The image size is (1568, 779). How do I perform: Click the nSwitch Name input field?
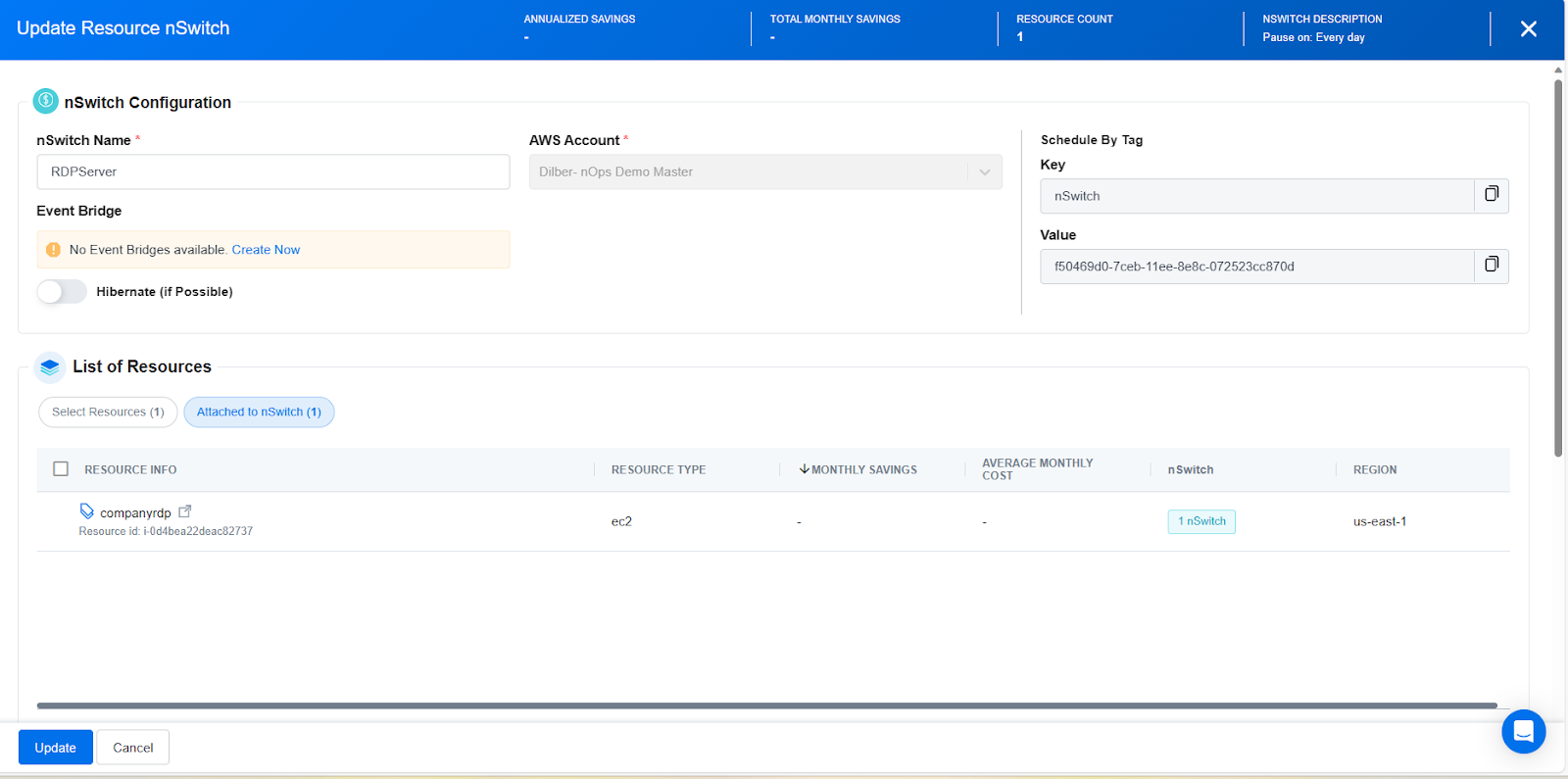pyautogui.click(x=273, y=172)
